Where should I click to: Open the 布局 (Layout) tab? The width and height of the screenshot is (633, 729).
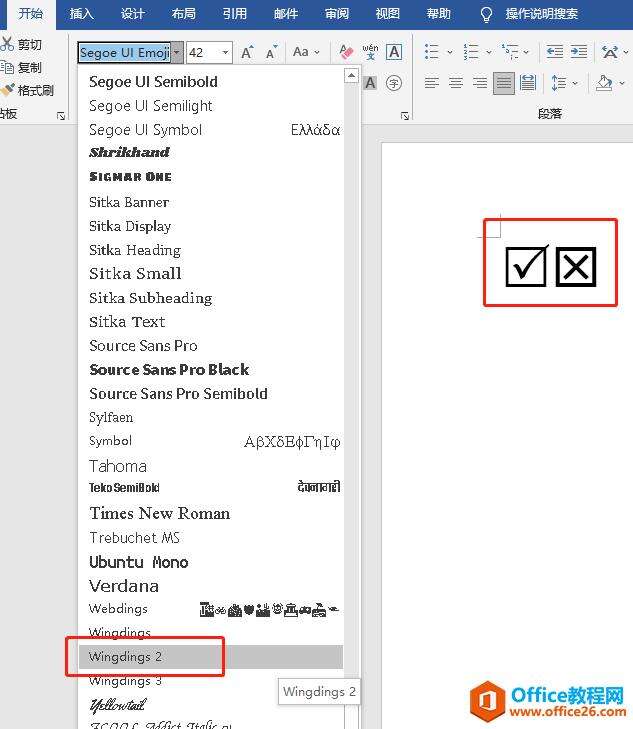pyautogui.click(x=184, y=14)
